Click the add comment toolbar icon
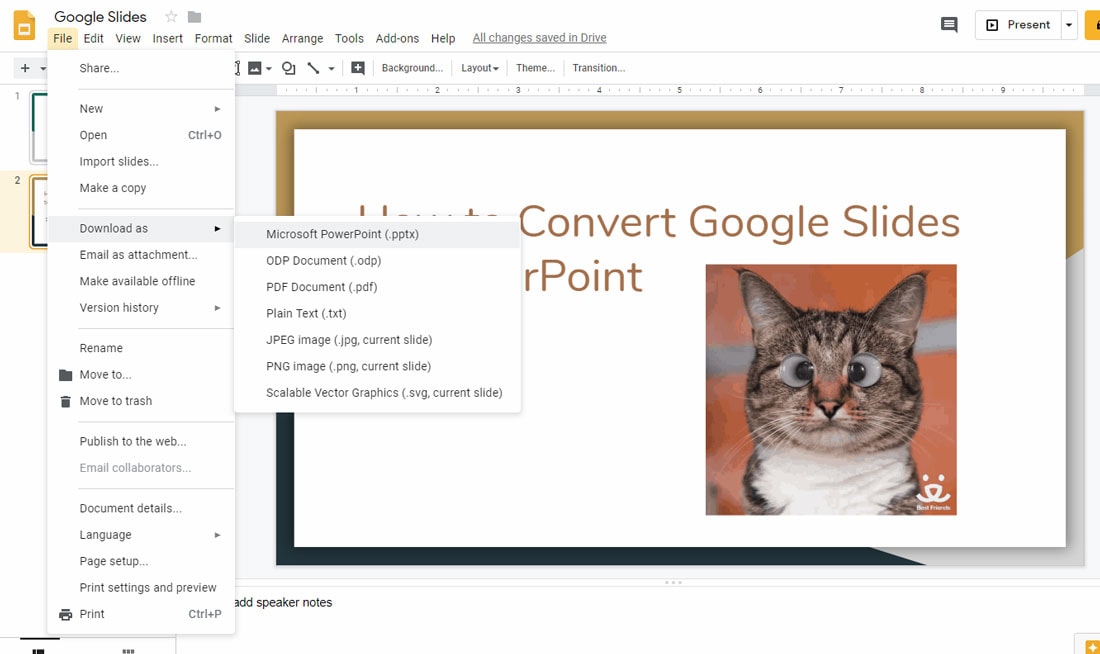 coord(358,68)
